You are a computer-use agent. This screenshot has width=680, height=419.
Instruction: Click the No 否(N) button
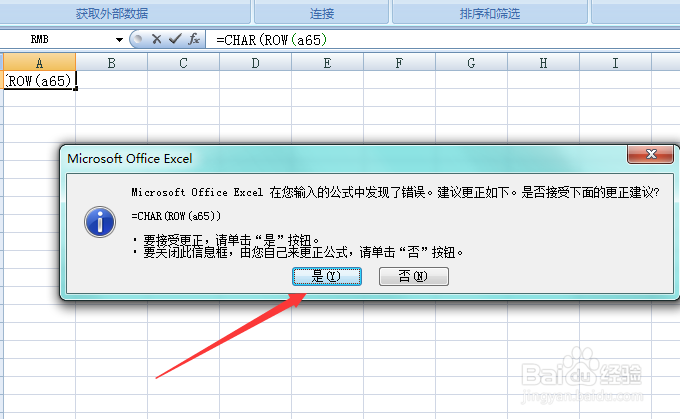pos(414,276)
